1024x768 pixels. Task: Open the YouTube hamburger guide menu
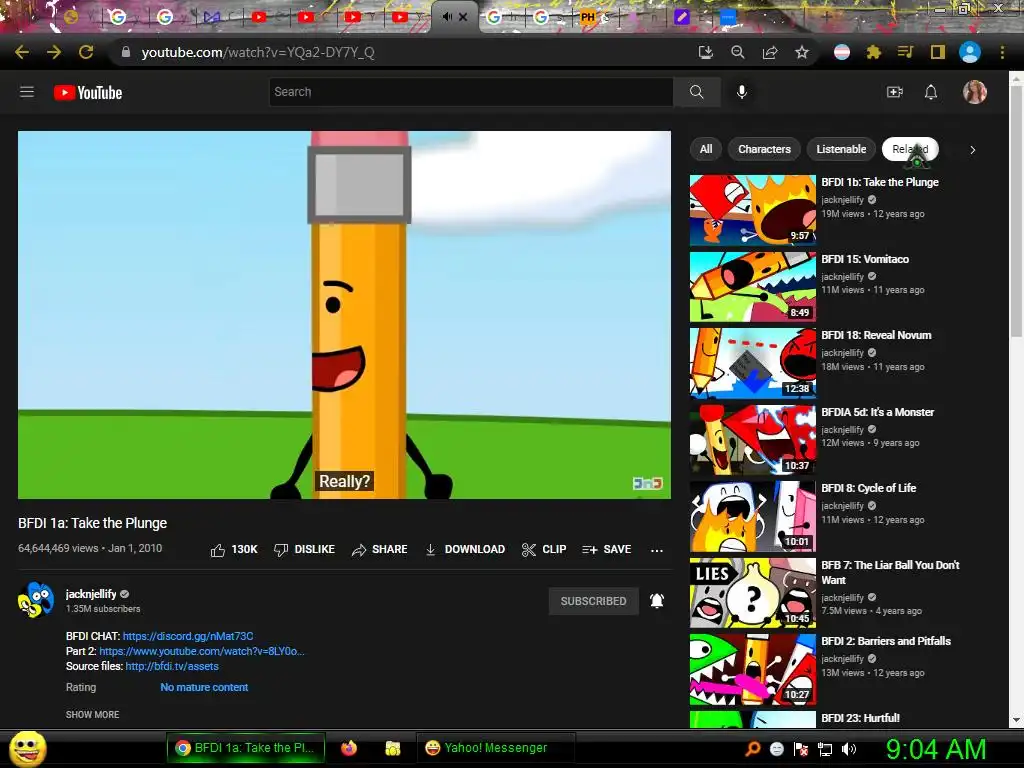[27, 92]
